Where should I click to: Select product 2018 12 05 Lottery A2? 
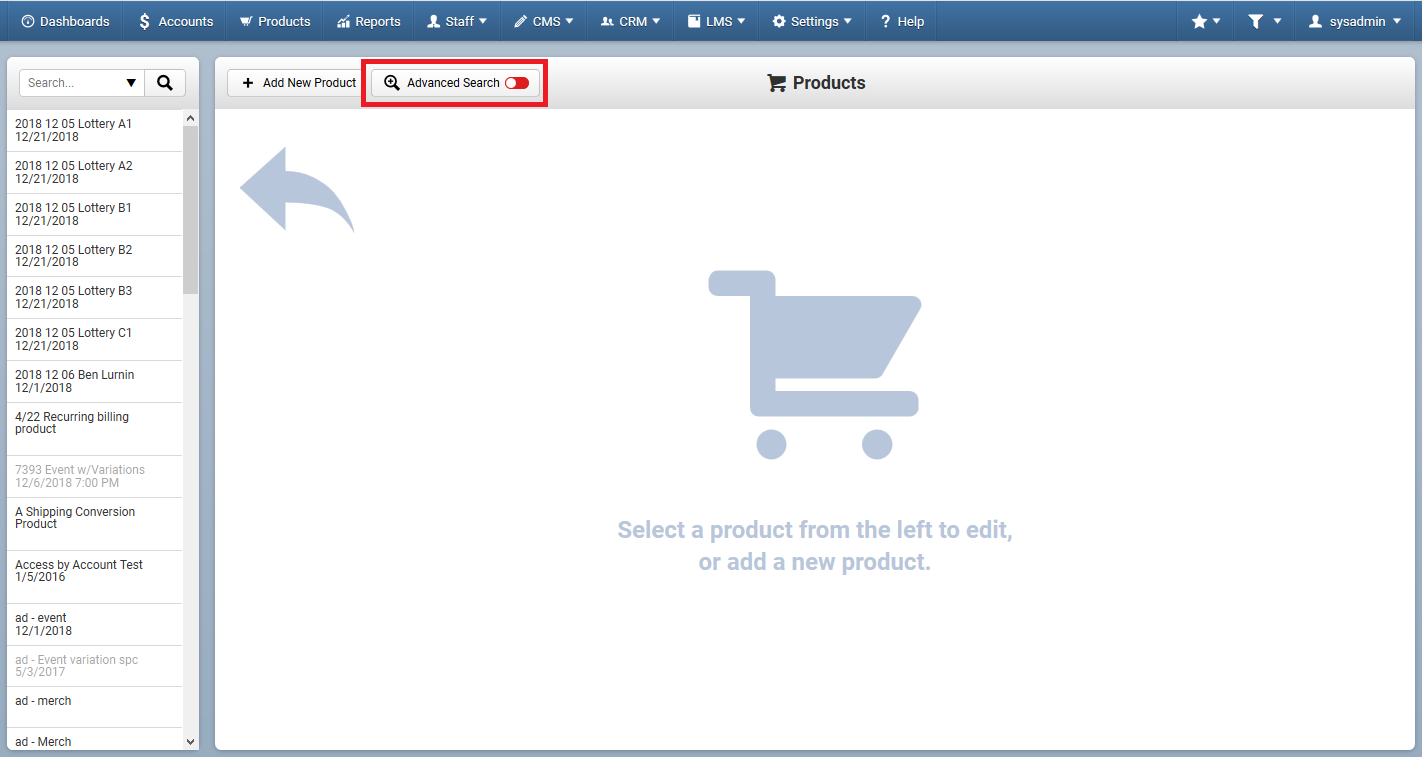pyautogui.click(x=95, y=172)
